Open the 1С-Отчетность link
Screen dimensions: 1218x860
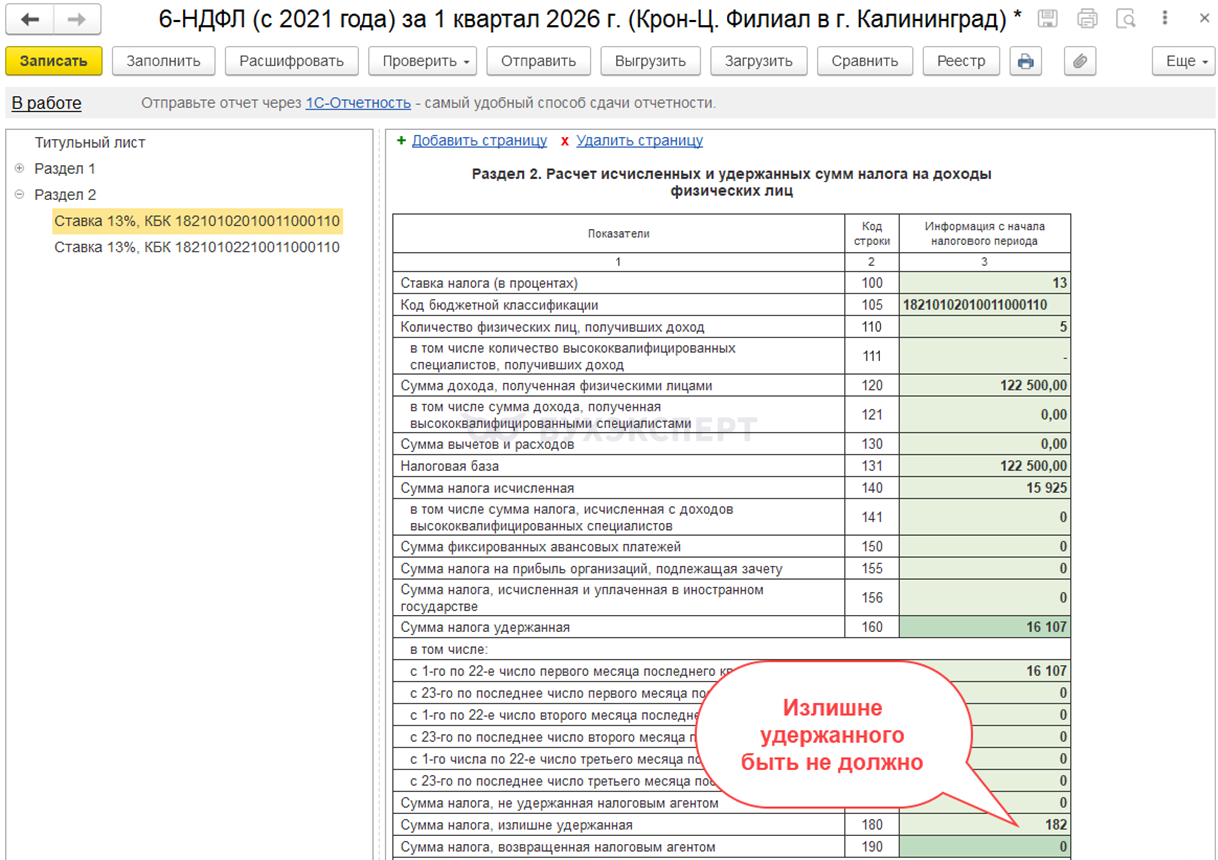[358, 103]
